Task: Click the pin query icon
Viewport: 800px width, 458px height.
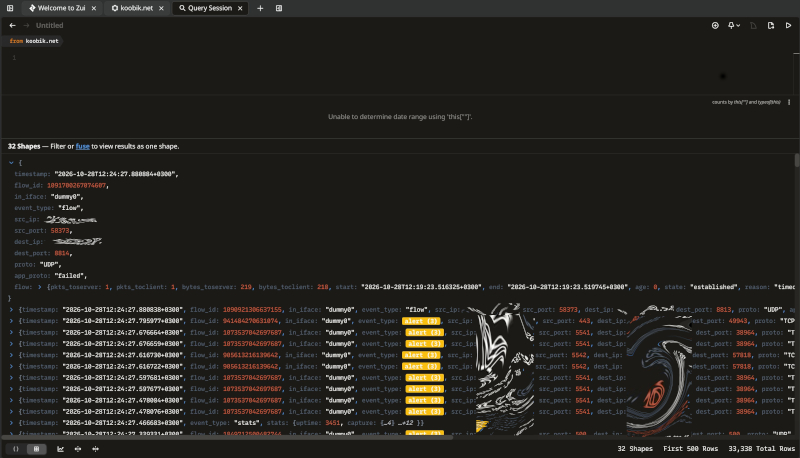Action: 731,26
